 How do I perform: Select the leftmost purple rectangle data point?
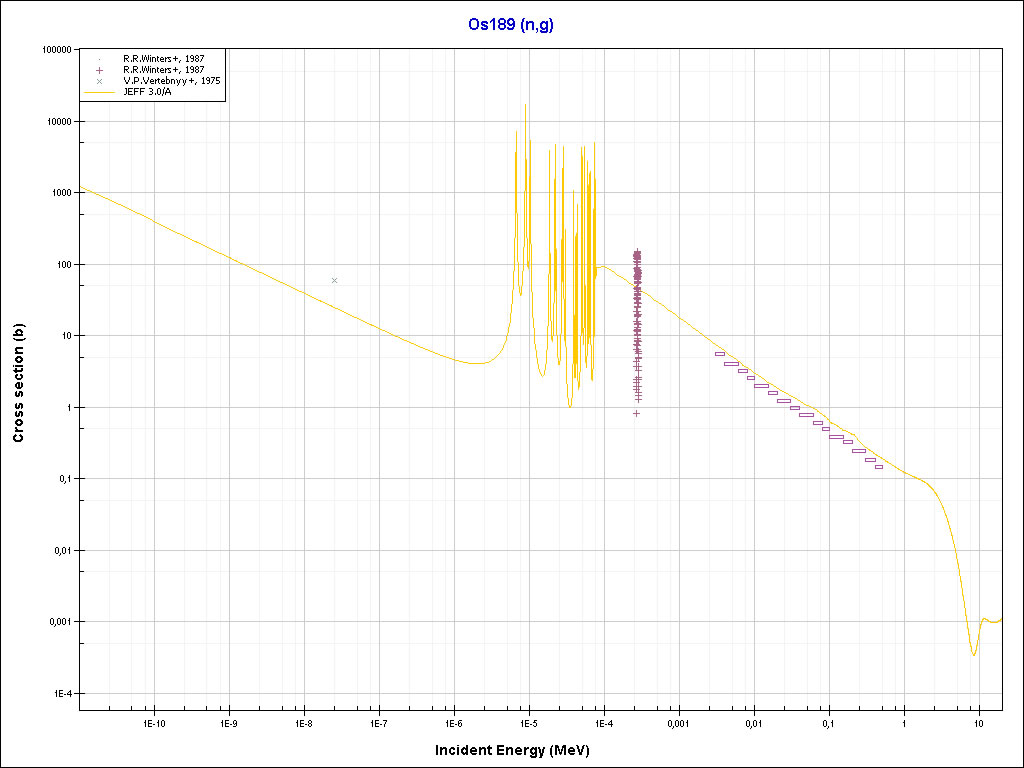[719, 354]
